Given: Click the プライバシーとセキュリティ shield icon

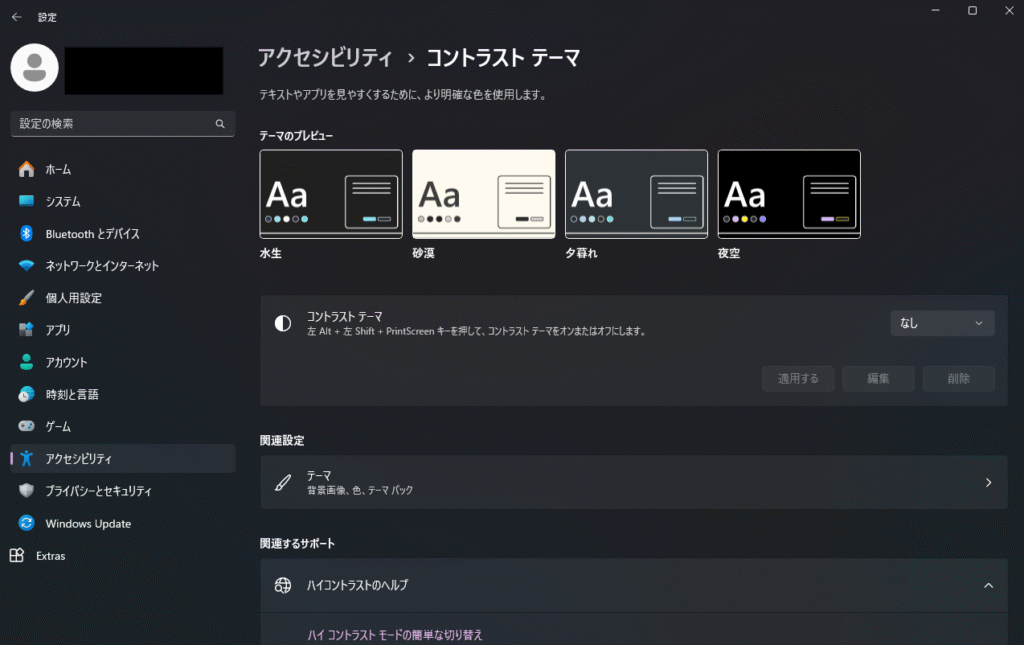Looking at the screenshot, I should point(27,491).
